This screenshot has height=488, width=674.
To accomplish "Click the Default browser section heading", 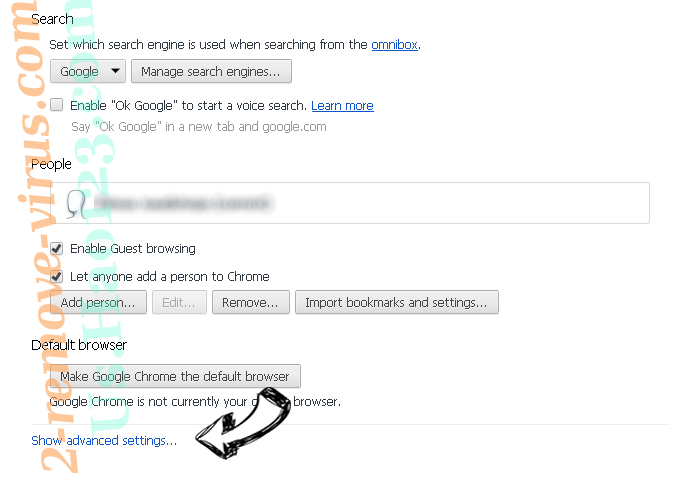I will click(x=79, y=345).
